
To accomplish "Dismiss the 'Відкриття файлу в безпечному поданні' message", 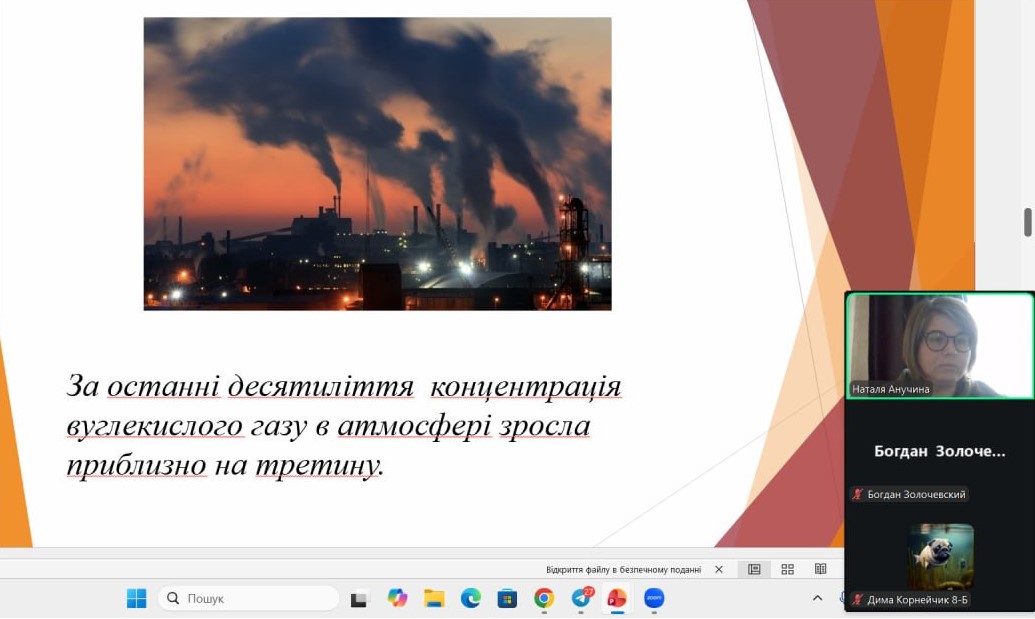I will pyautogui.click(x=719, y=569).
